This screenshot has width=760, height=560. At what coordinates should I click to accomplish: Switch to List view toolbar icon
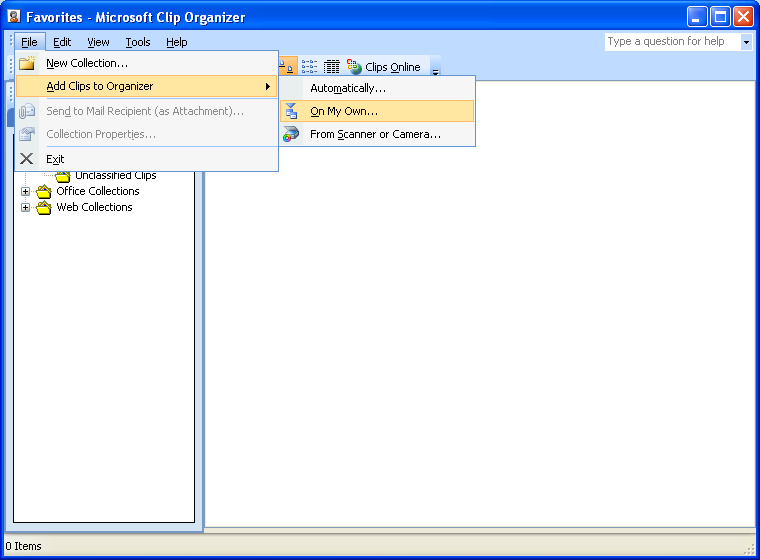[x=309, y=67]
